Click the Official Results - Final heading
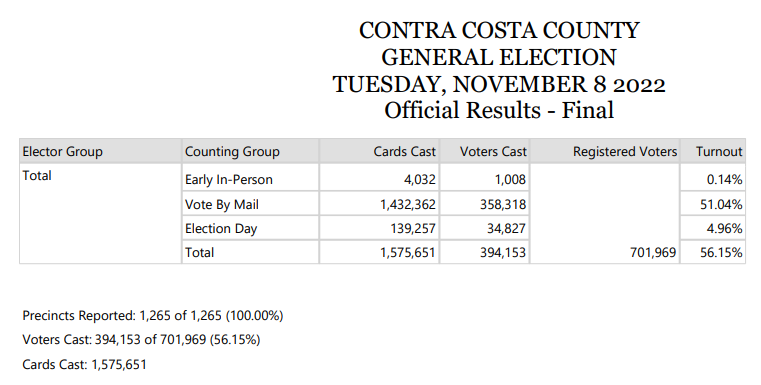 [499, 110]
